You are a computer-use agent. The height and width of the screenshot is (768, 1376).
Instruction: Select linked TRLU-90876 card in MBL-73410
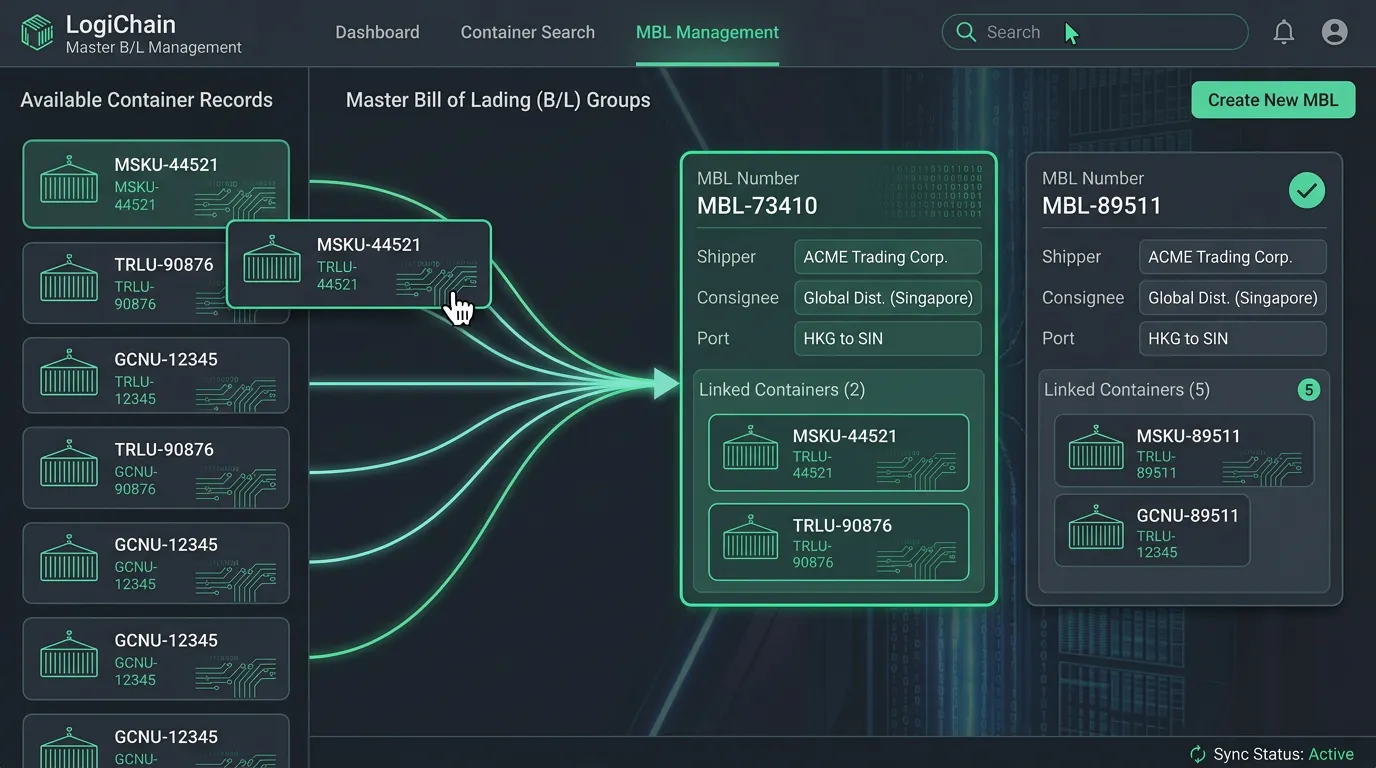[x=838, y=542]
